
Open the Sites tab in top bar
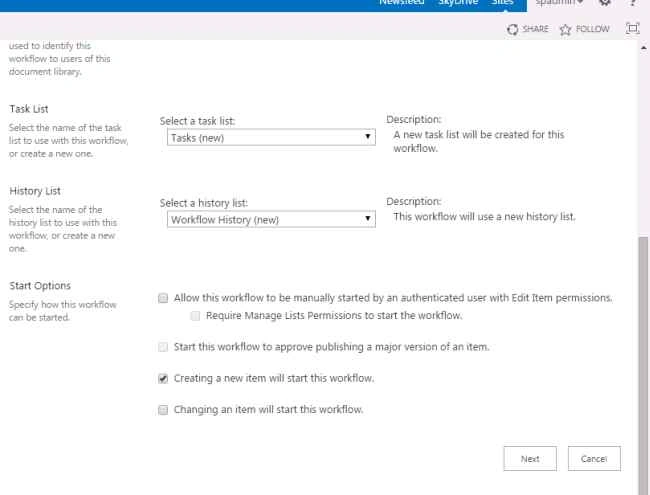coord(502,2)
